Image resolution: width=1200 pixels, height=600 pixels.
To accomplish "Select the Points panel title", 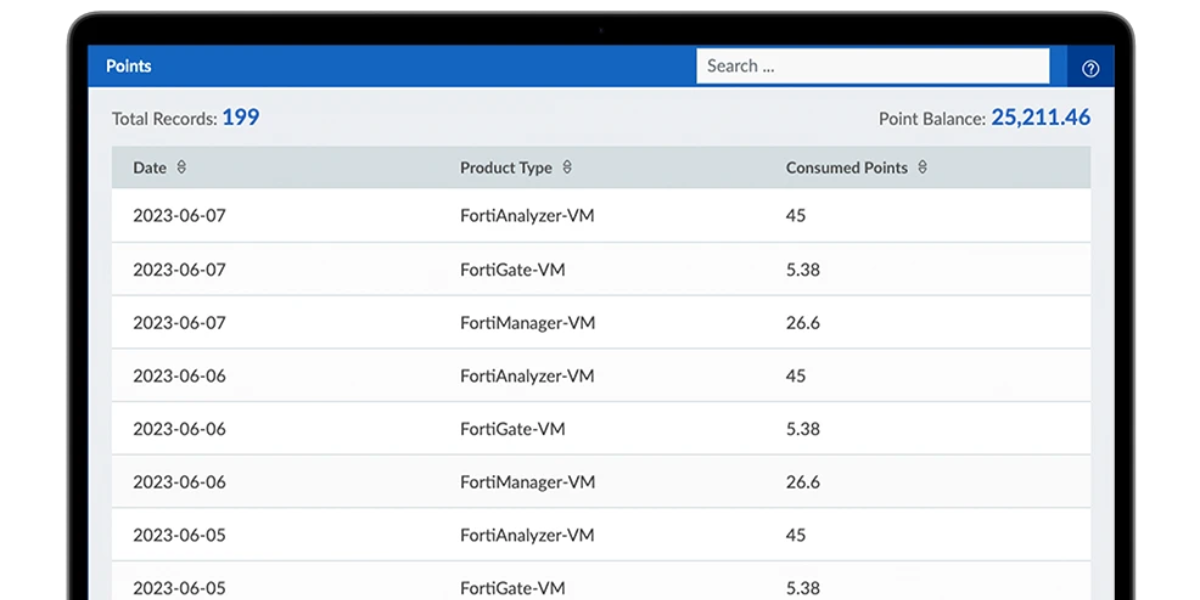I will click(x=129, y=66).
